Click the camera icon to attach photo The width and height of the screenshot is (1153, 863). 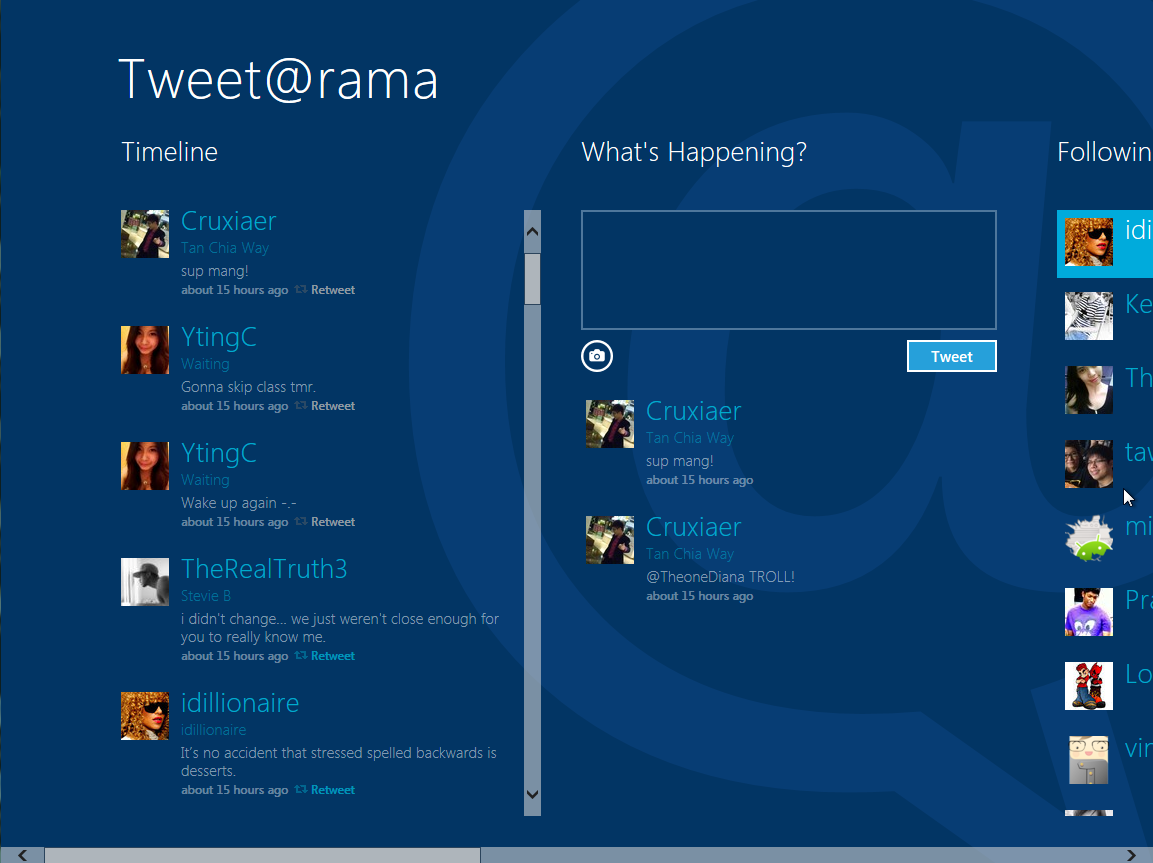[597, 356]
